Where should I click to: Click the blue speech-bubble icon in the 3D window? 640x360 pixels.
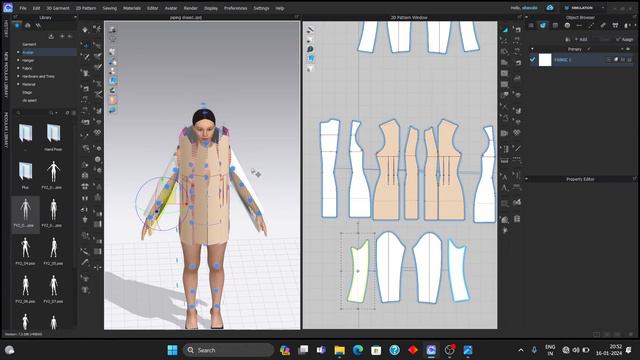(x=113, y=110)
